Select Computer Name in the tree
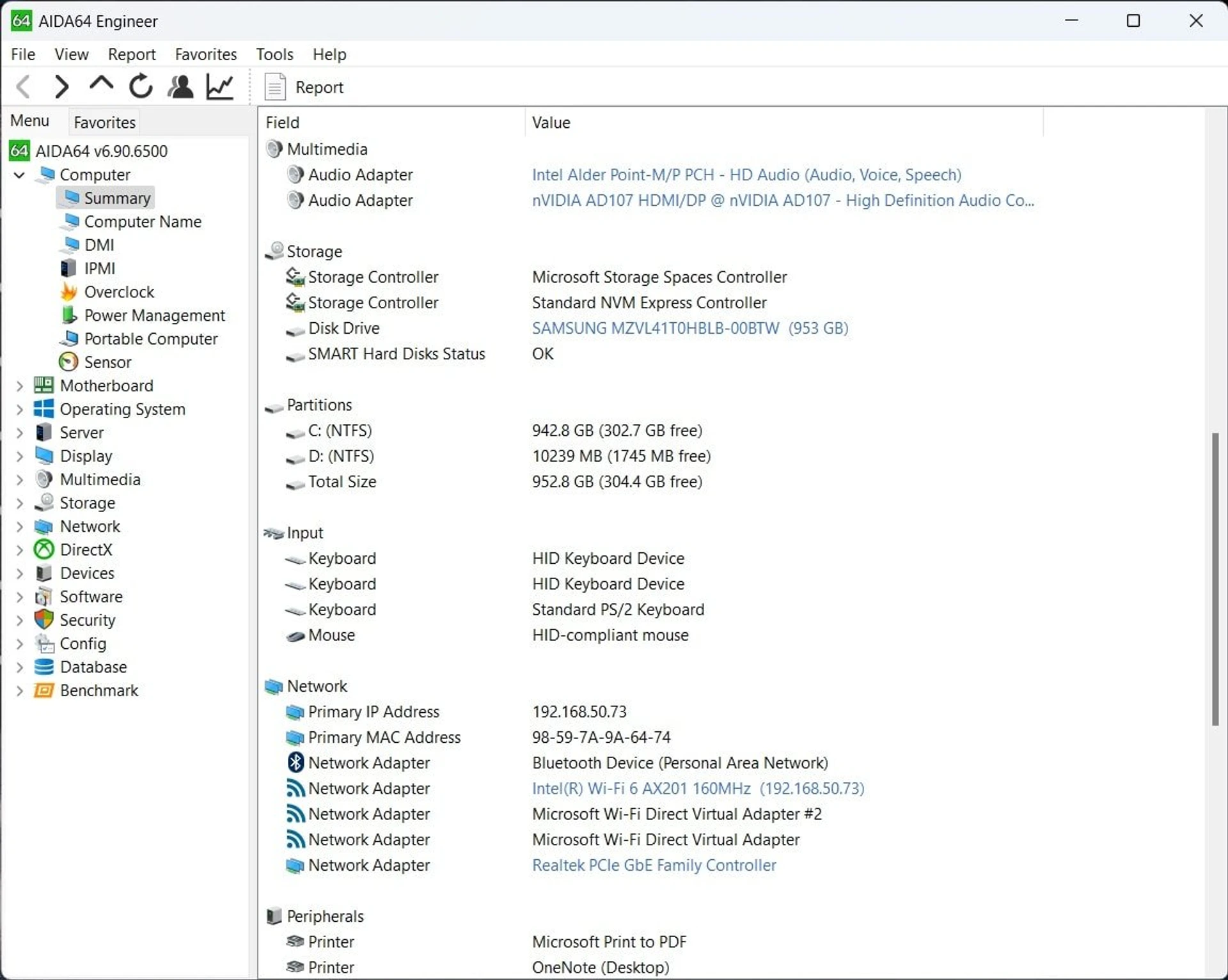 point(143,222)
